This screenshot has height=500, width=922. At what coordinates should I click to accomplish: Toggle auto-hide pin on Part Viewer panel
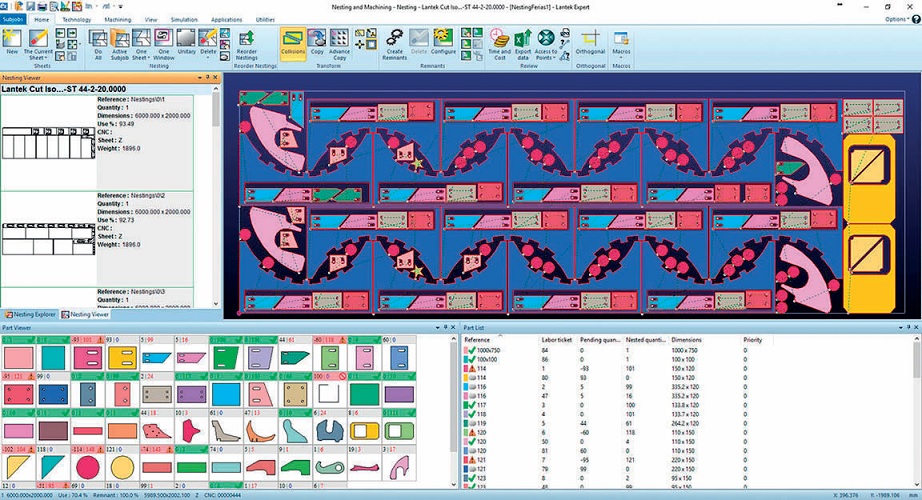[445, 328]
